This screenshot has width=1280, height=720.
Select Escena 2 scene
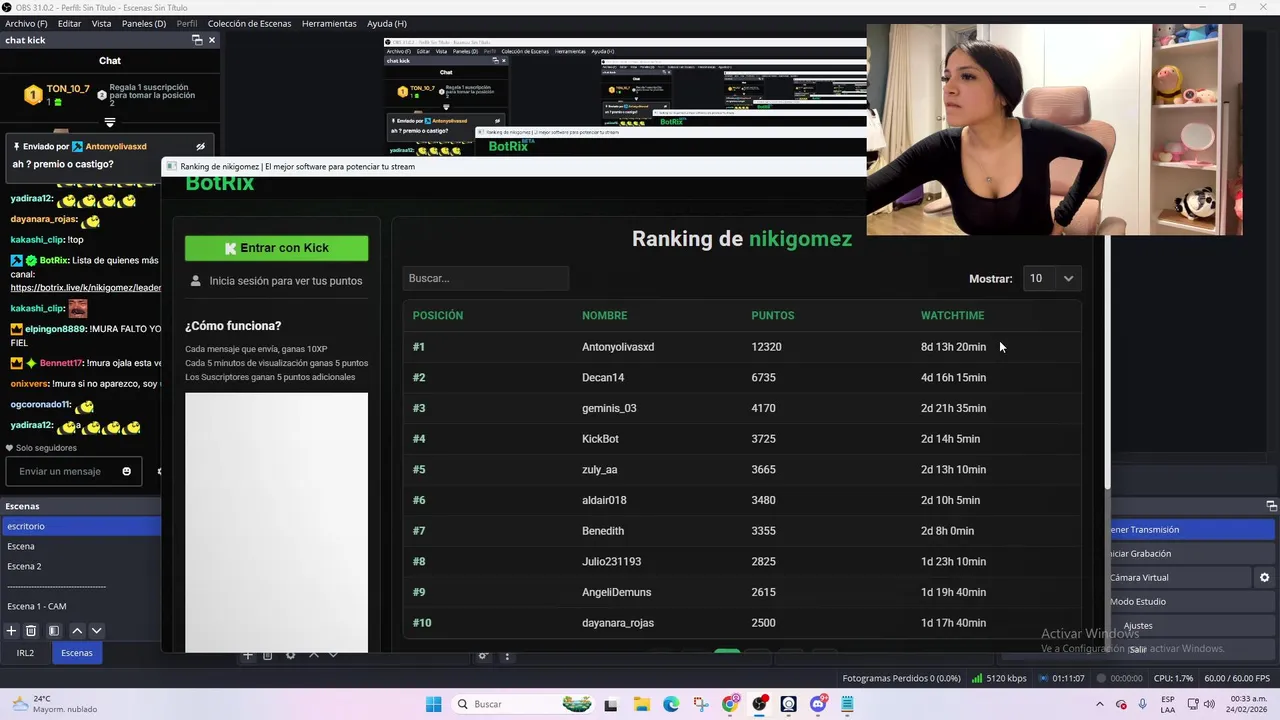click(81, 566)
